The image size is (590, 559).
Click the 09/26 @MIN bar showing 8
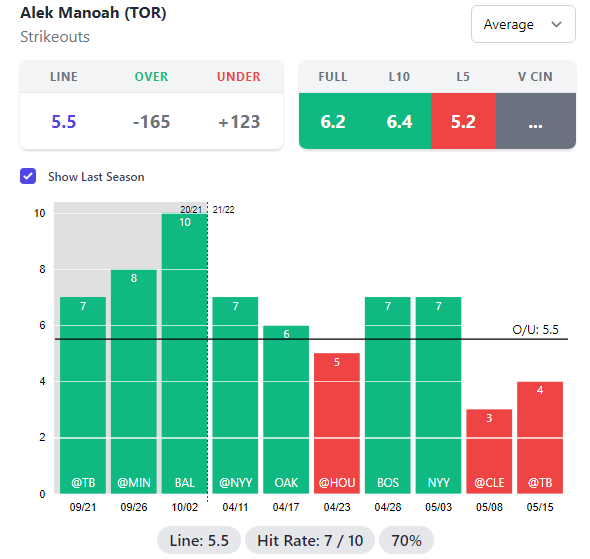point(134,381)
